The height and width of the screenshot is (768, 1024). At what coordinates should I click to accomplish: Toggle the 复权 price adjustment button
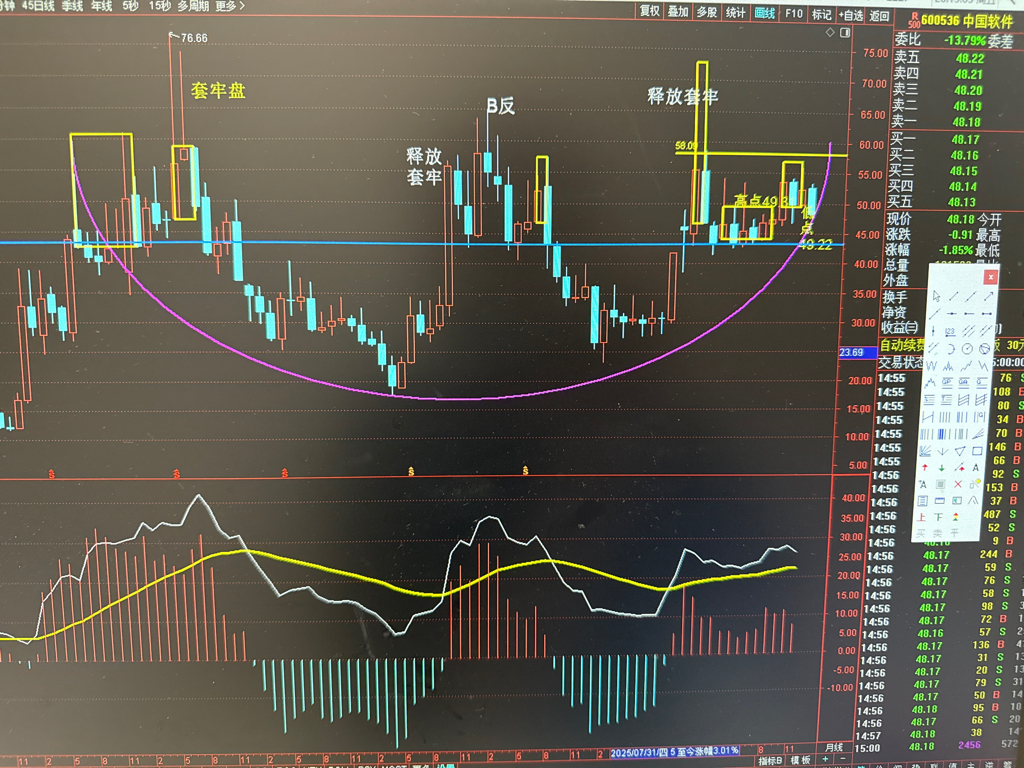[x=650, y=11]
